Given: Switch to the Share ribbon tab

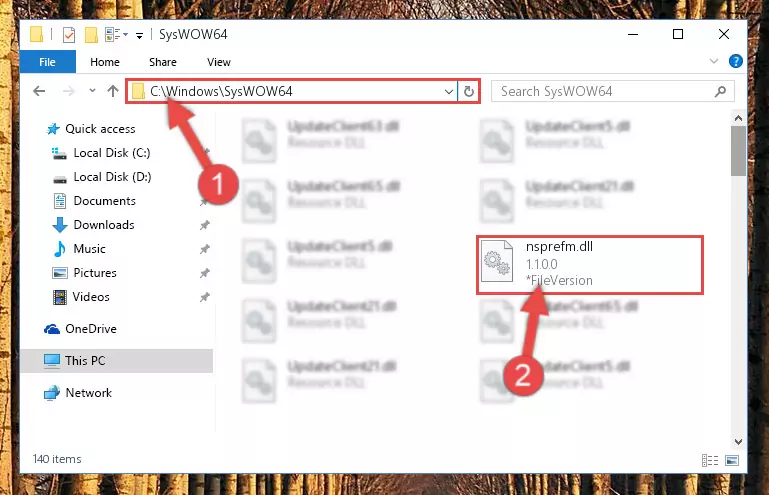Looking at the screenshot, I should (163, 62).
